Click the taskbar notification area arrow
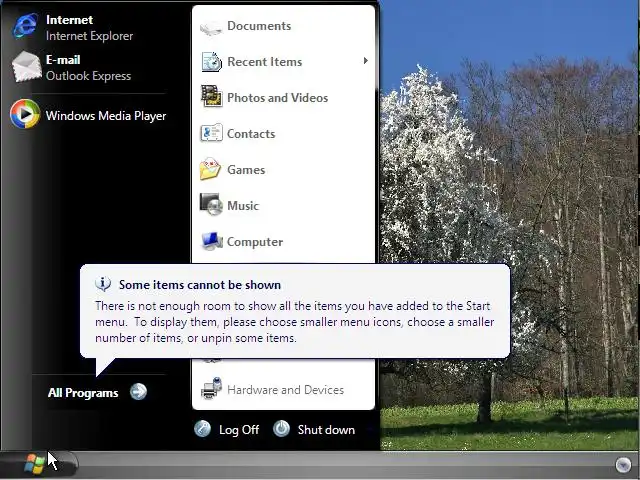Screen dimensions: 640x480 point(623,464)
